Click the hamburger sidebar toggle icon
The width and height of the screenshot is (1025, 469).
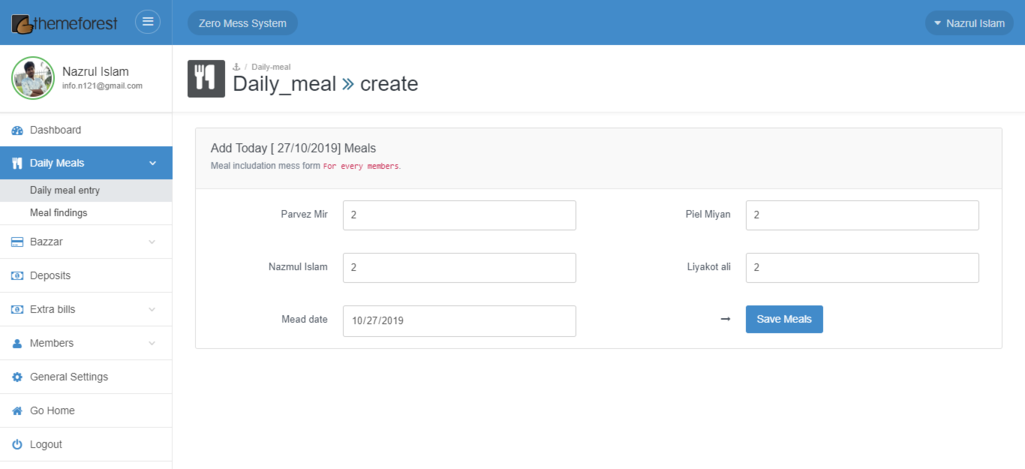tap(148, 22)
